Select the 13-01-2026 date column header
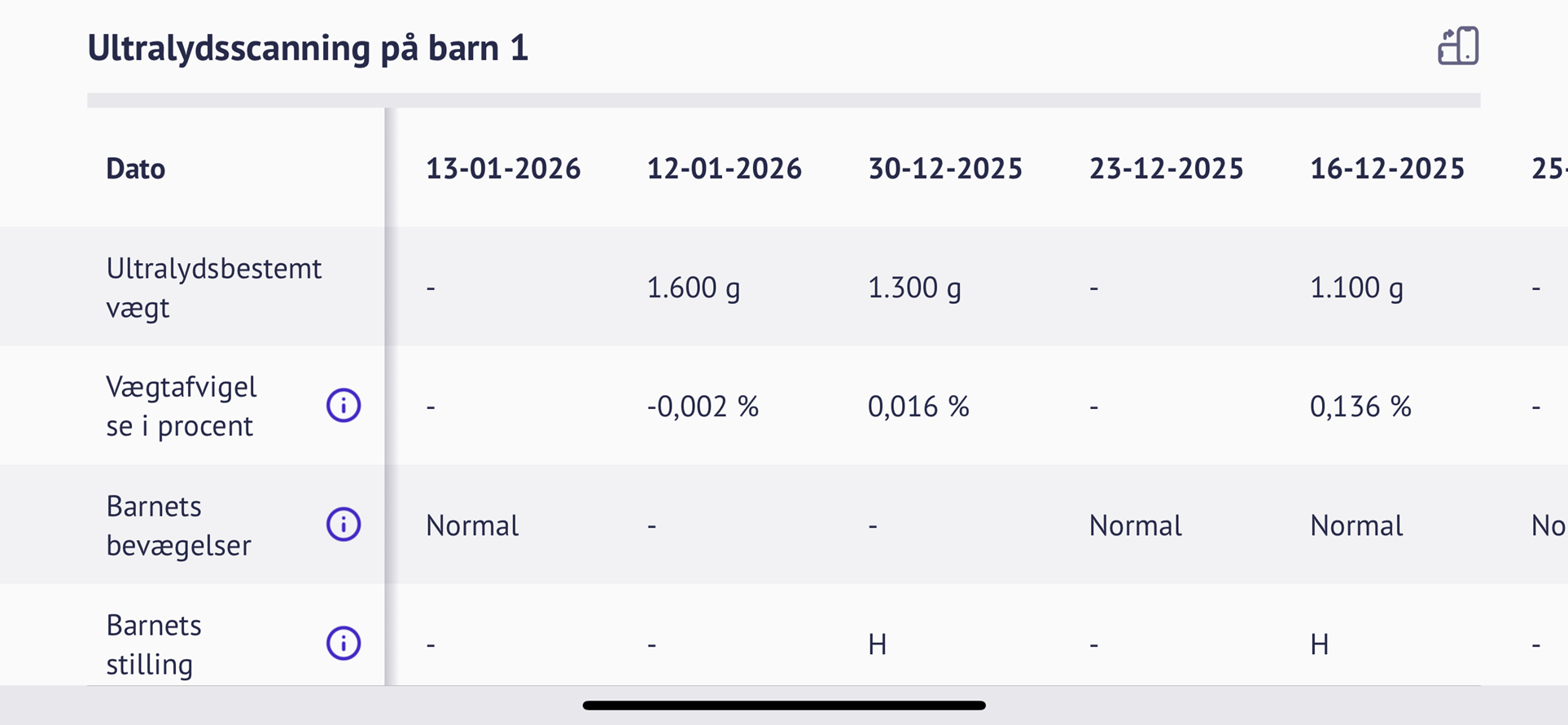This screenshot has height=725, width=1568. tap(503, 169)
